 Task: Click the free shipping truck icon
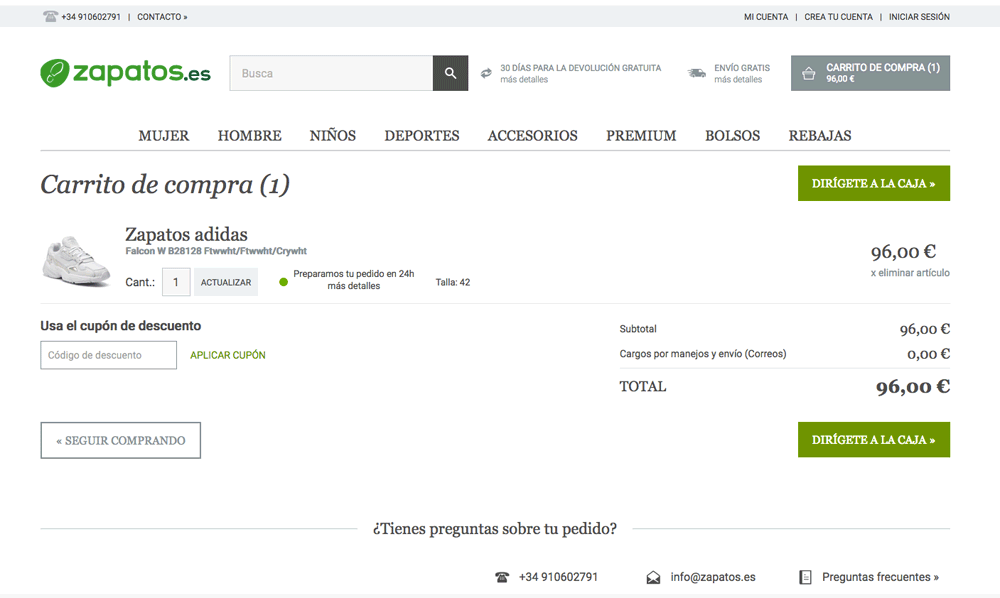pos(696,73)
